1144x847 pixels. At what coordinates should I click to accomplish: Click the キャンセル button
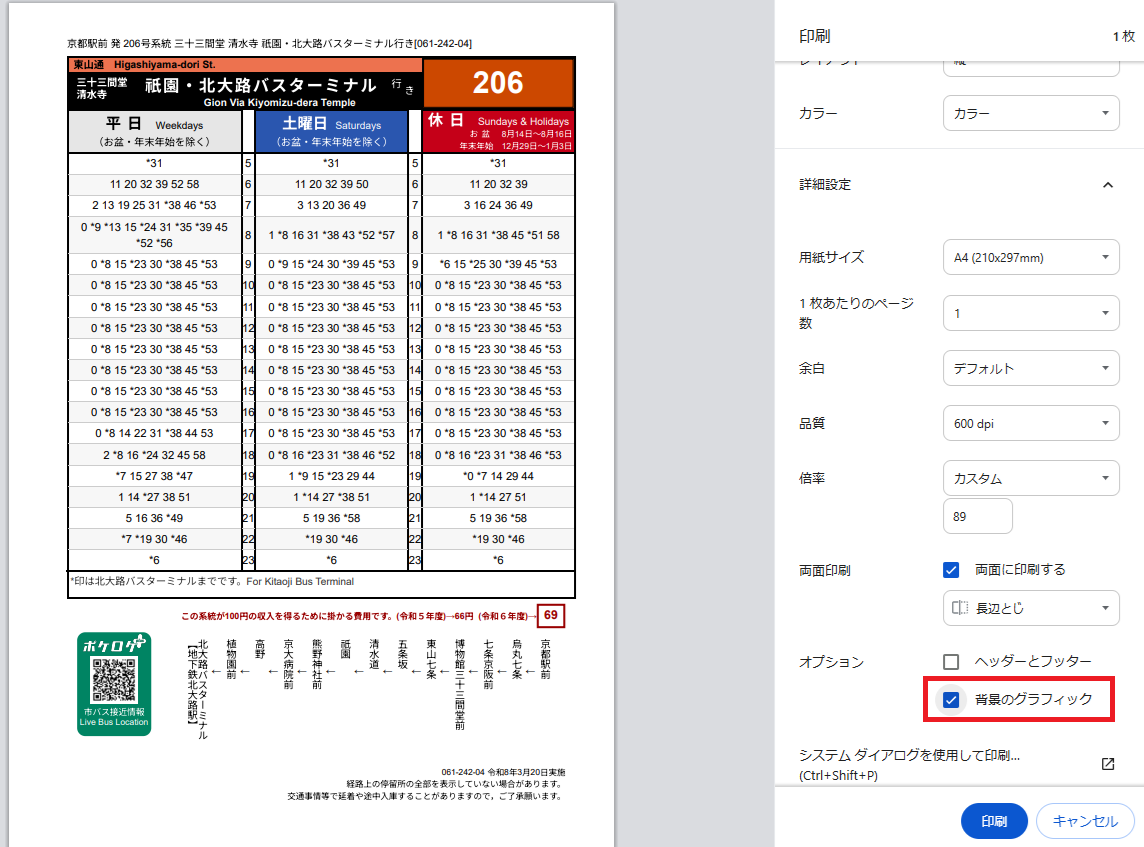(1085, 820)
